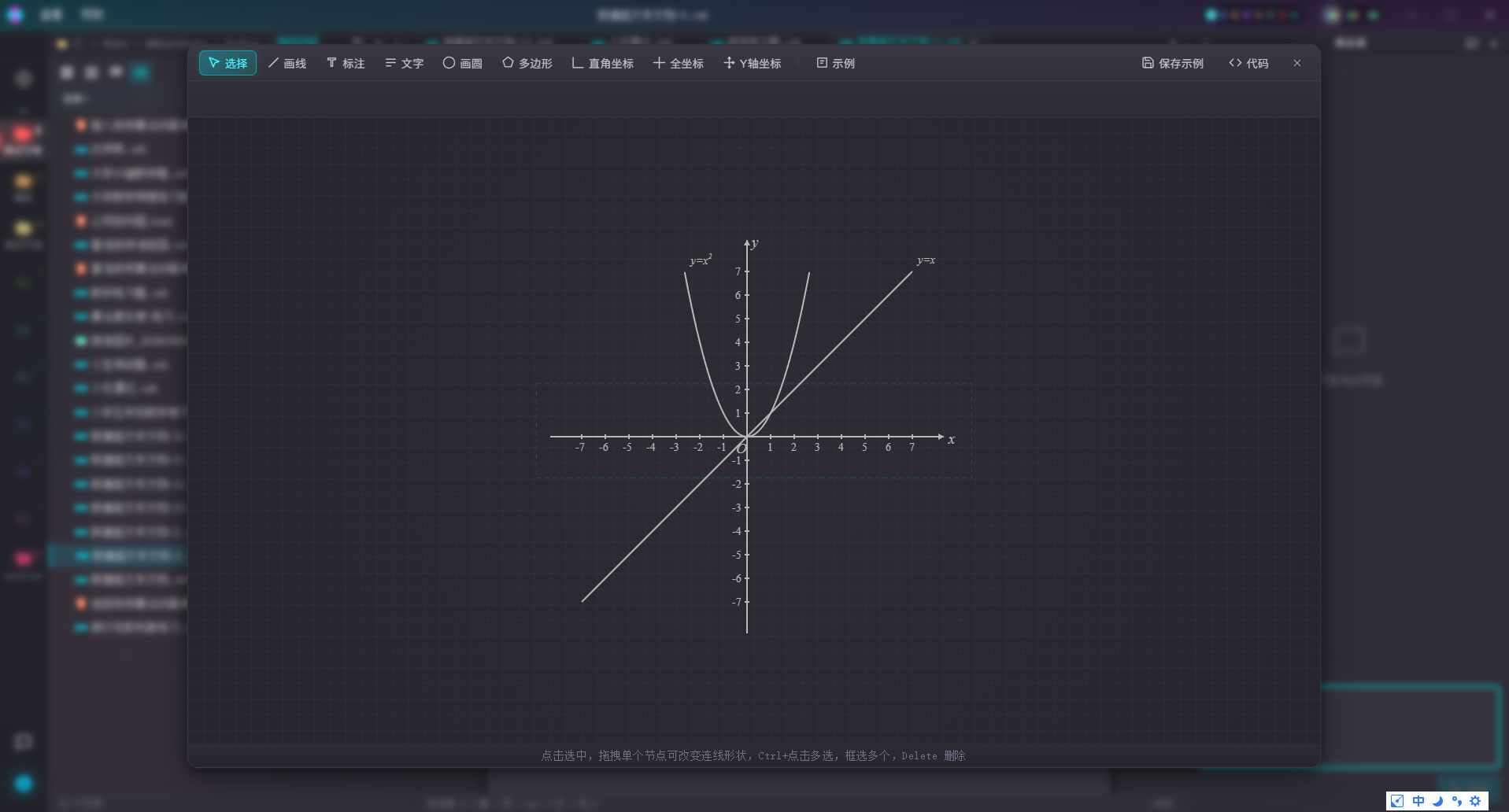Image resolution: width=1509 pixels, height=812 pixels.
Task: Toggle the moon half-width mode icon
Action: pos(1437,801)
